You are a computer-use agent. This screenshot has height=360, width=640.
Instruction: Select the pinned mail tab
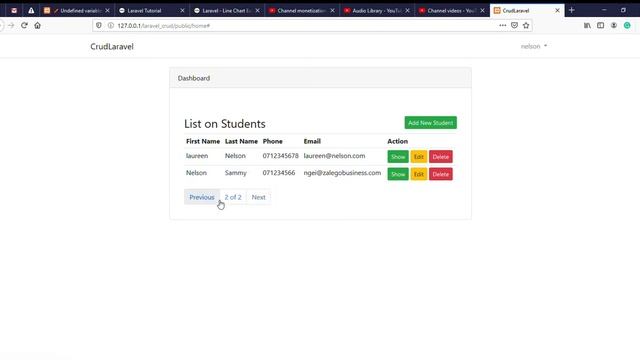point(14,11)
